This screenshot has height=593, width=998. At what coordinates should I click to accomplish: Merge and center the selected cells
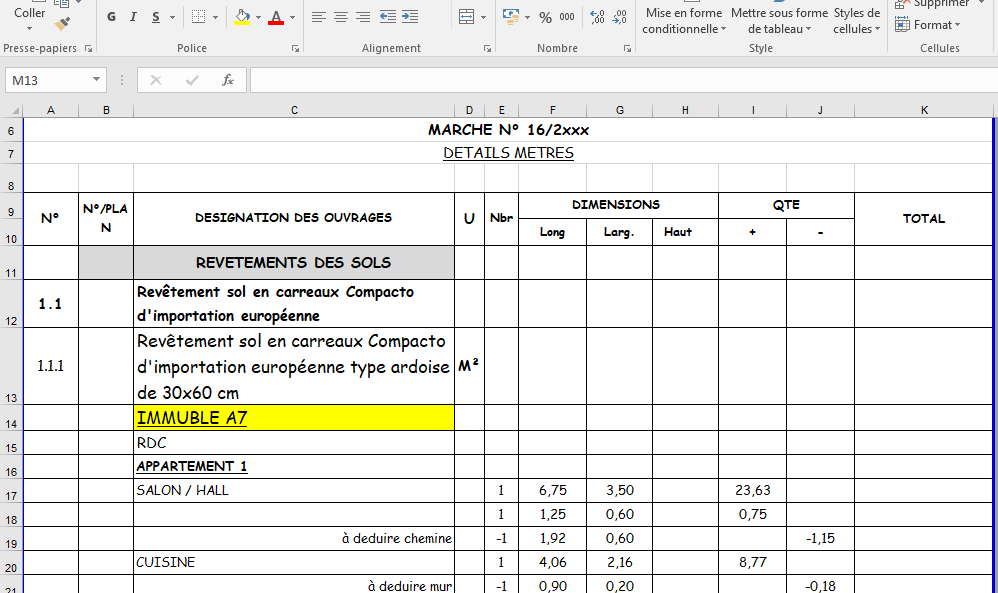click(x=466, y=17)
